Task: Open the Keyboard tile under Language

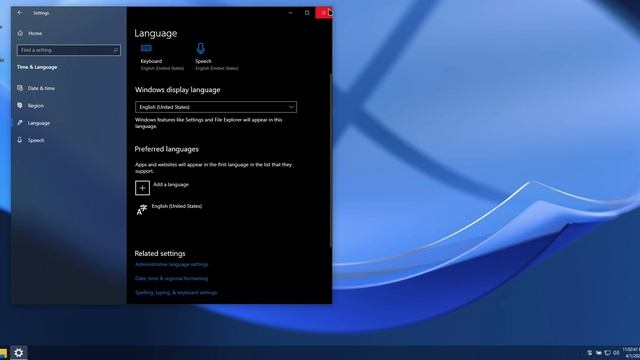Action: tap(162, 57)
